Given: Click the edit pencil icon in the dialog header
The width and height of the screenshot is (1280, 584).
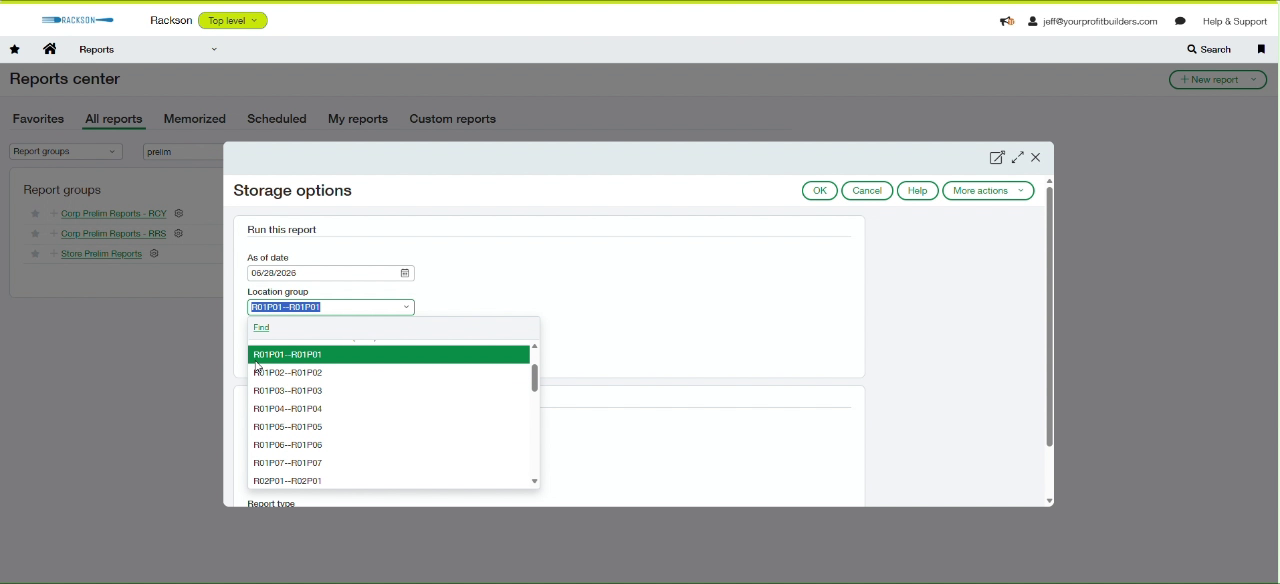Looking at the screenshot, I should coord(997,158).
